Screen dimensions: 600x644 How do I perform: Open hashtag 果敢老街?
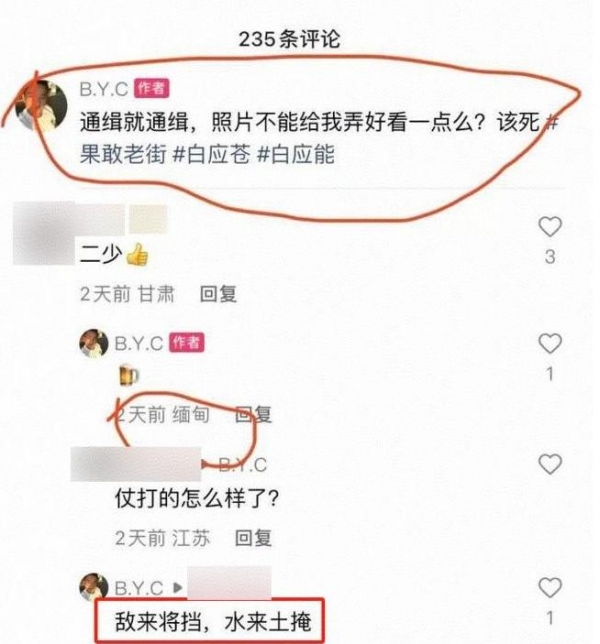(123, 154)
